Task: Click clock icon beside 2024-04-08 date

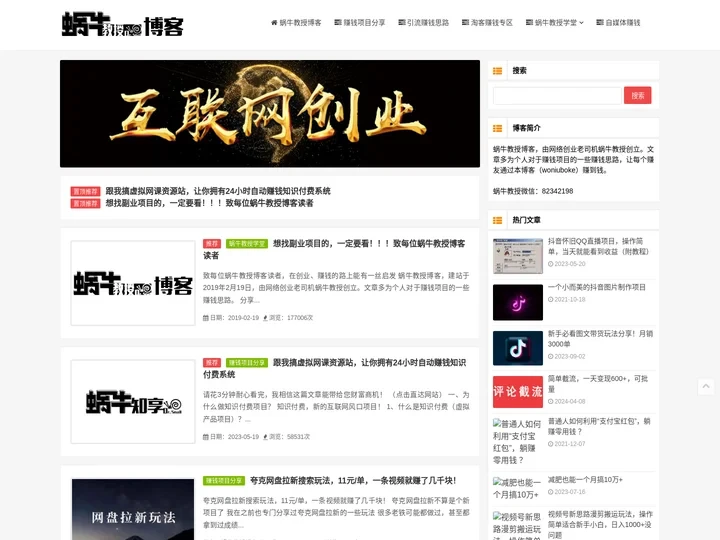Action: click(551, 402)
